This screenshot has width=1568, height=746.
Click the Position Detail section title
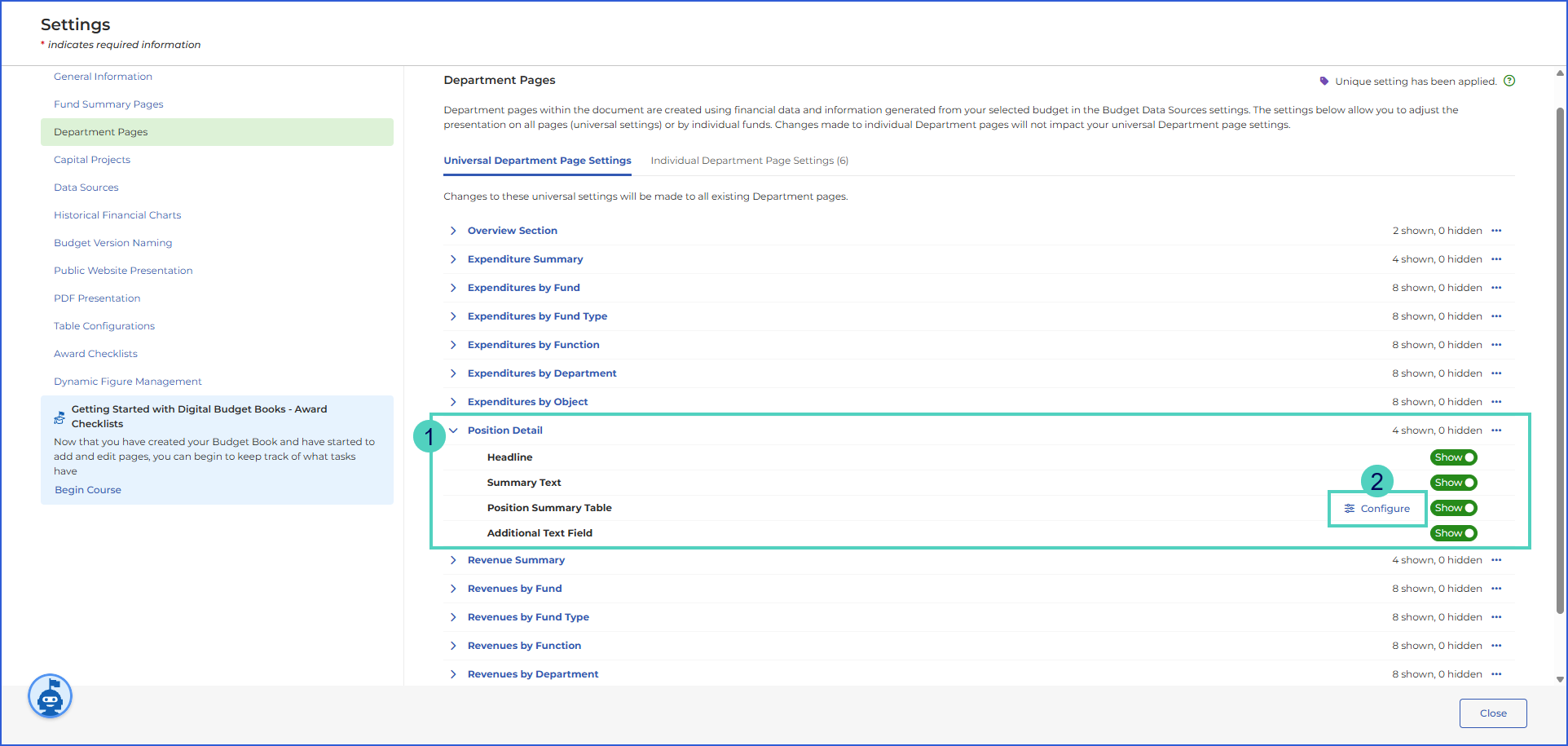coord(505,430)
